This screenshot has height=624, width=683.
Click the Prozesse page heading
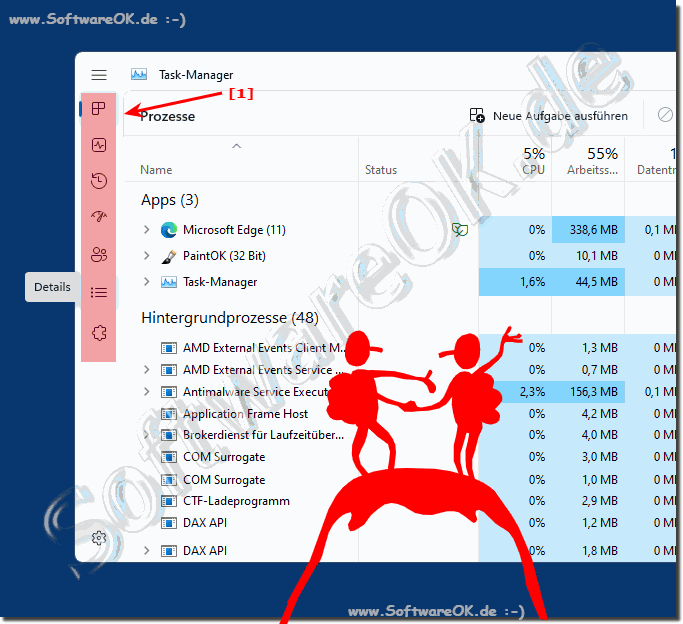pyautogui.click(x=167, y=117)
